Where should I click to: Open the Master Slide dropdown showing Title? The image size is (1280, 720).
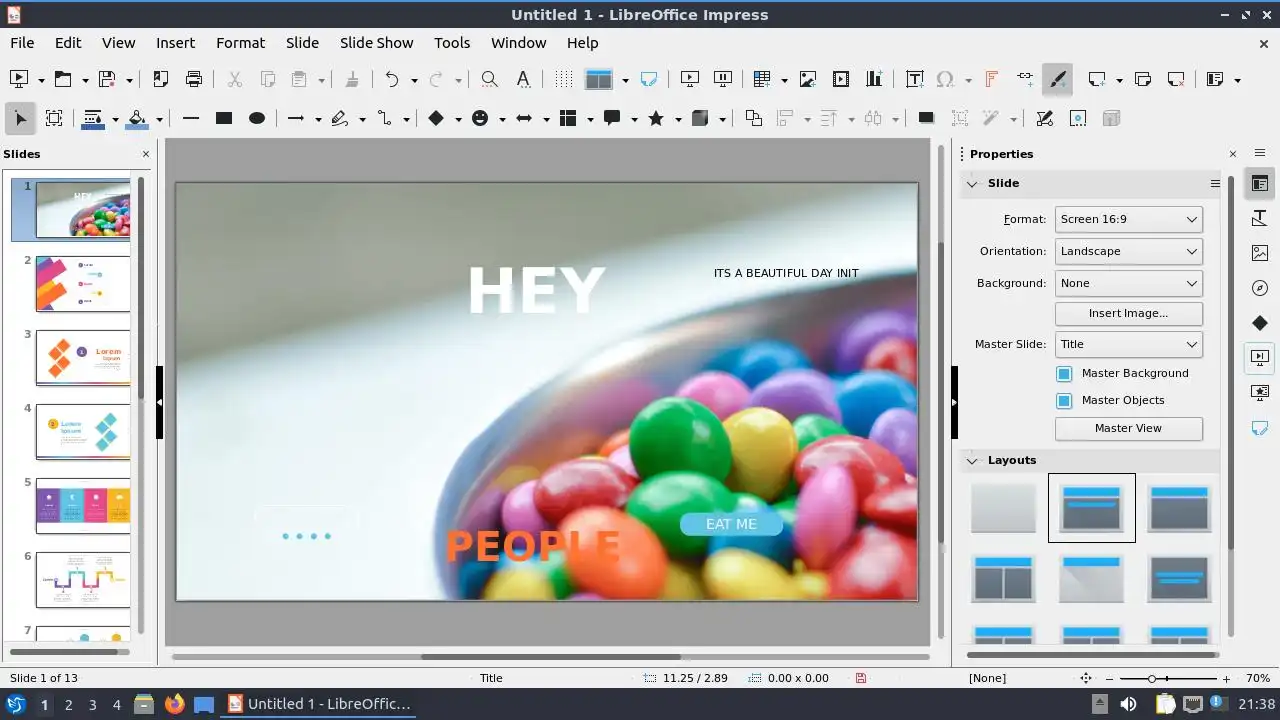click(x=1129, y=344)
